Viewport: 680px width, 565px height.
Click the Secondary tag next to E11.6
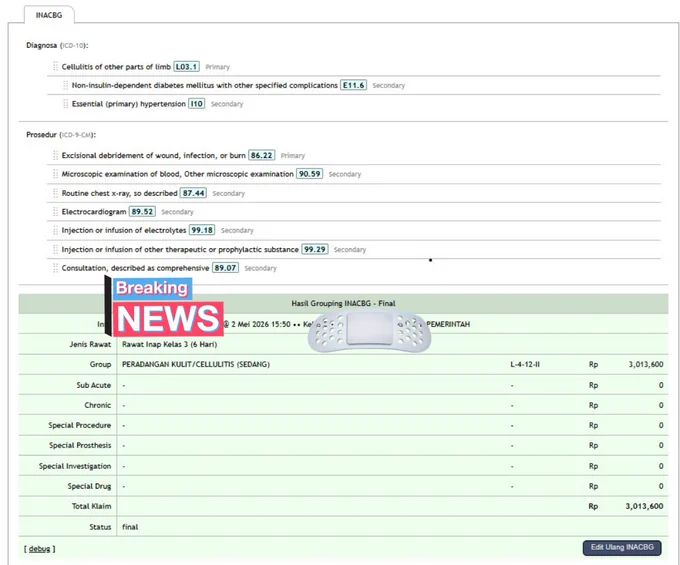click(x=389, y=85)
